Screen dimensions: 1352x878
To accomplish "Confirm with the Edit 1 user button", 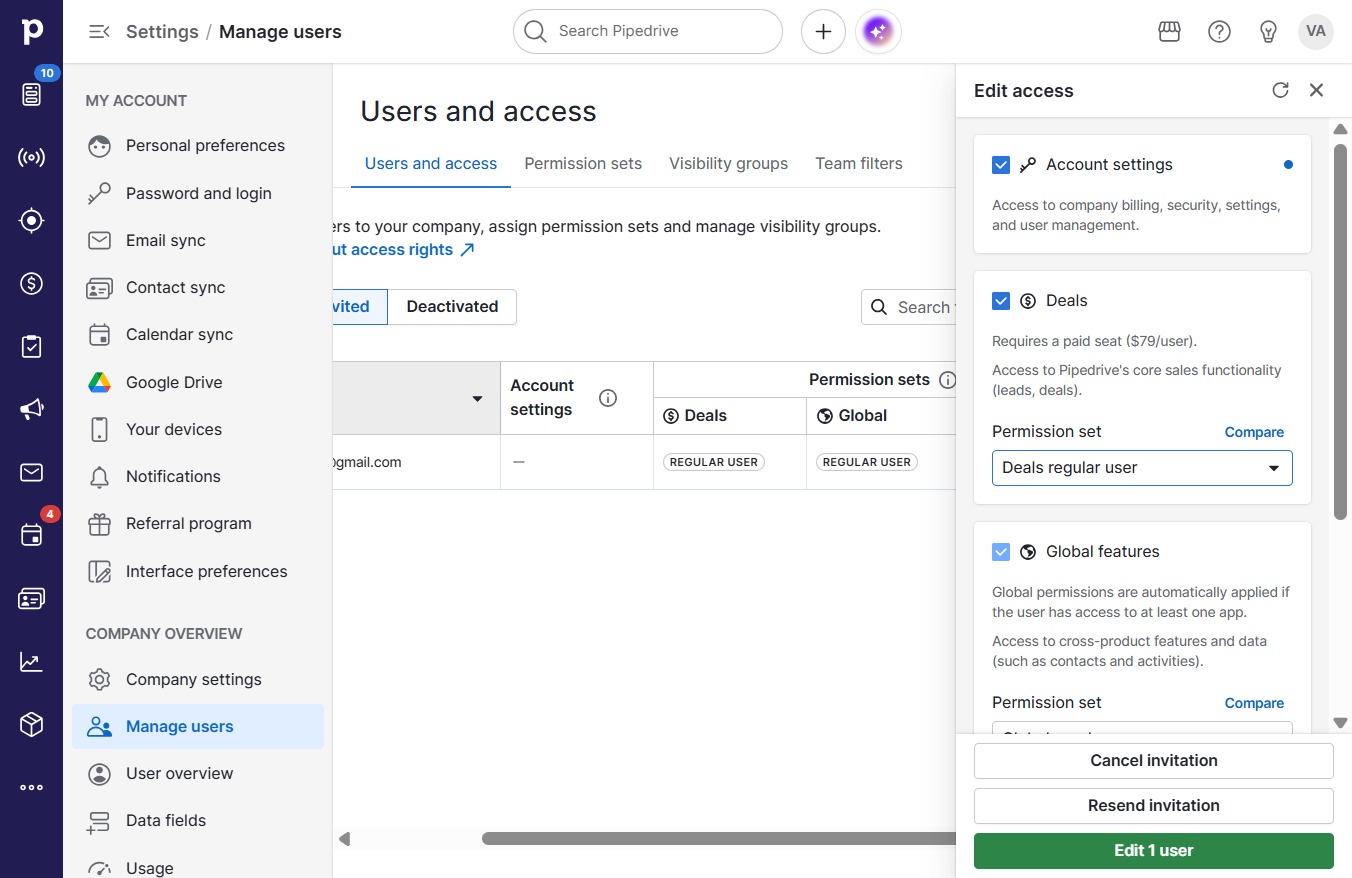I will click(1154, 851).
